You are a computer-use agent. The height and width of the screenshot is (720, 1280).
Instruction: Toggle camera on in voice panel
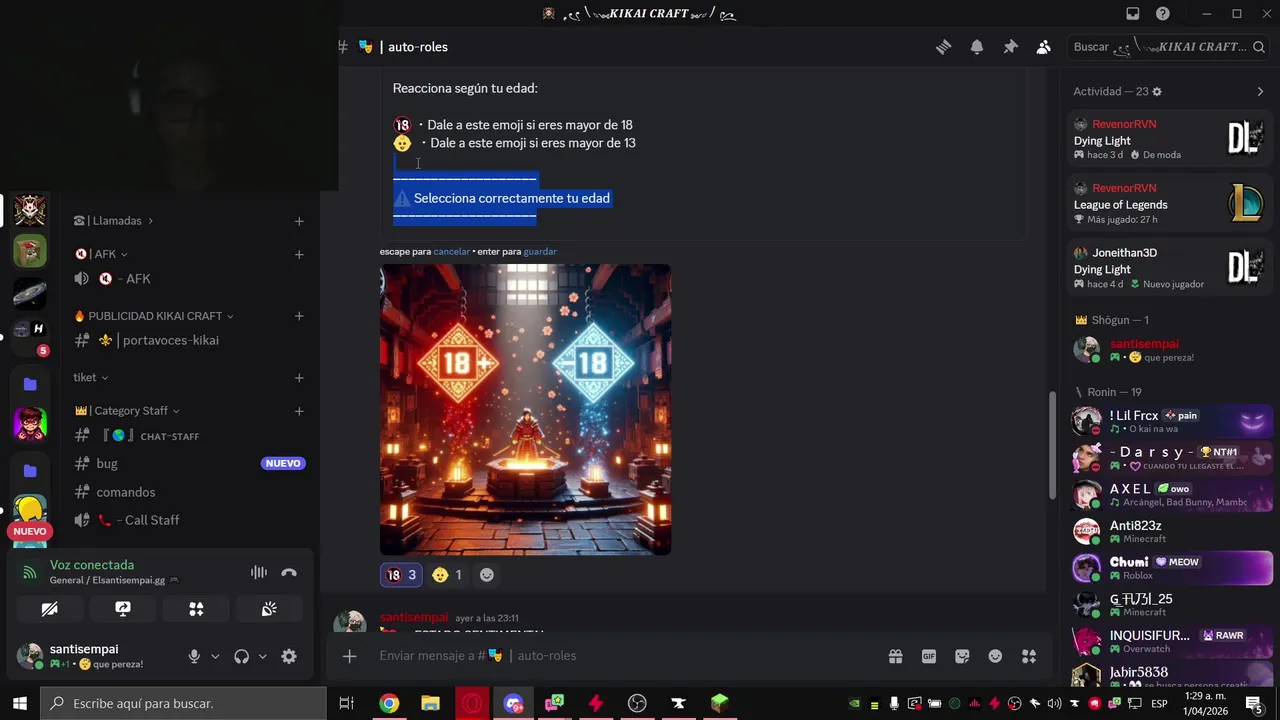[49, 609]
